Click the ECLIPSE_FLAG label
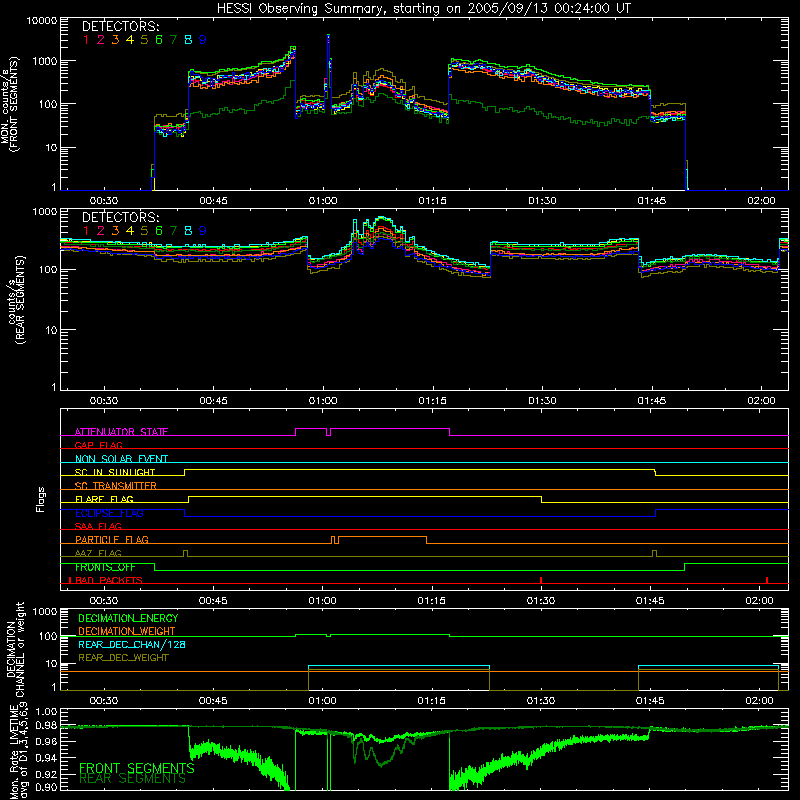Screen dimensions: 800x800 click(x=109, y=513)
